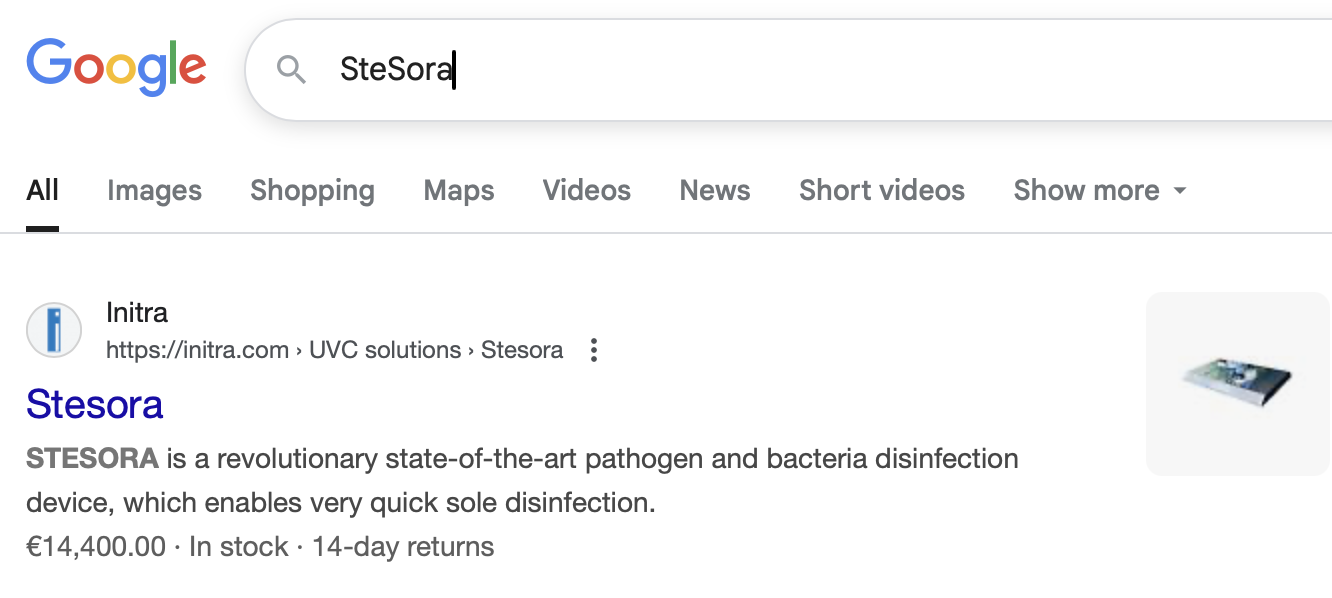Screen dimensions: 1332x598
Task: Open the Short videos tab
Action: (882, 190)
